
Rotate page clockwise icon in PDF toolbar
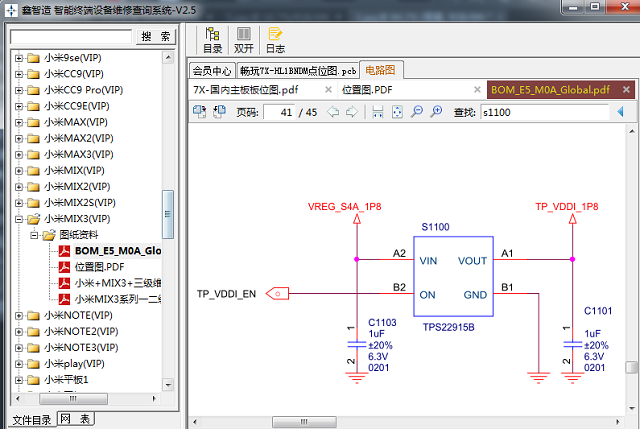(x=200, y=111)
